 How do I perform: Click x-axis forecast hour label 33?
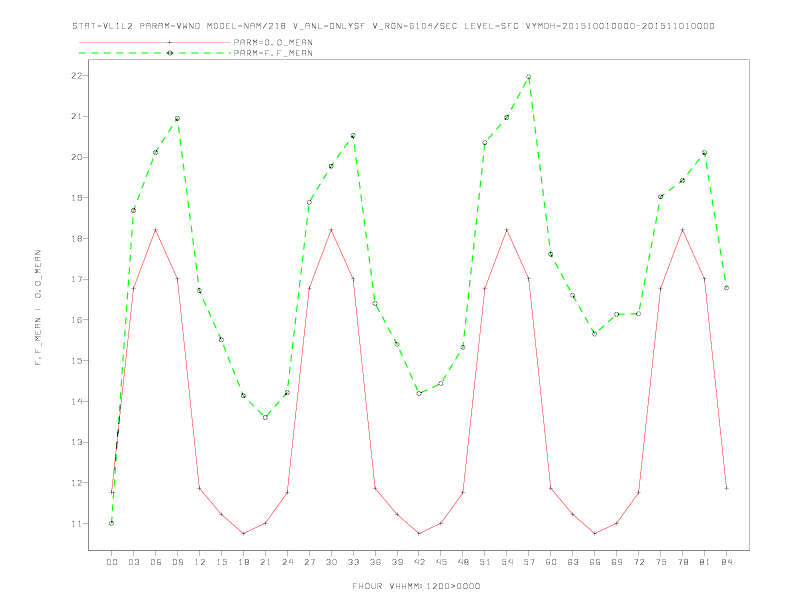(353, 562)
